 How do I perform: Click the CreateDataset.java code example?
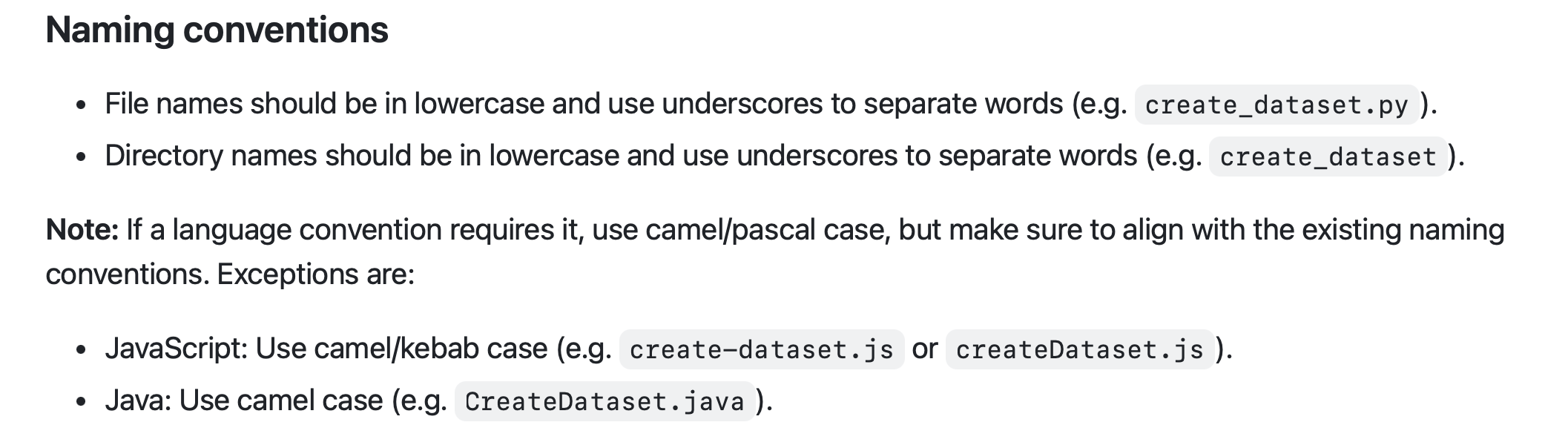pos(604,401)
